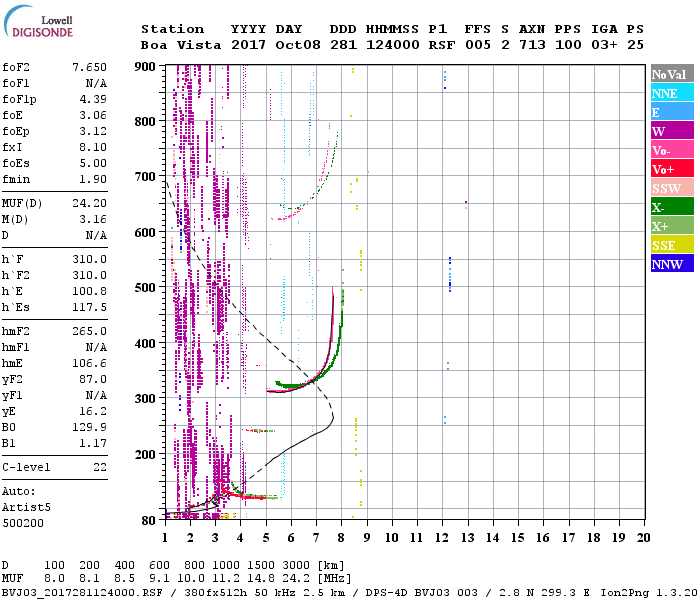The height and width of the screenshot is (600, 700).
Task: Click the MUF 24.2 value for 3000 km
Action: click(296, 579)
